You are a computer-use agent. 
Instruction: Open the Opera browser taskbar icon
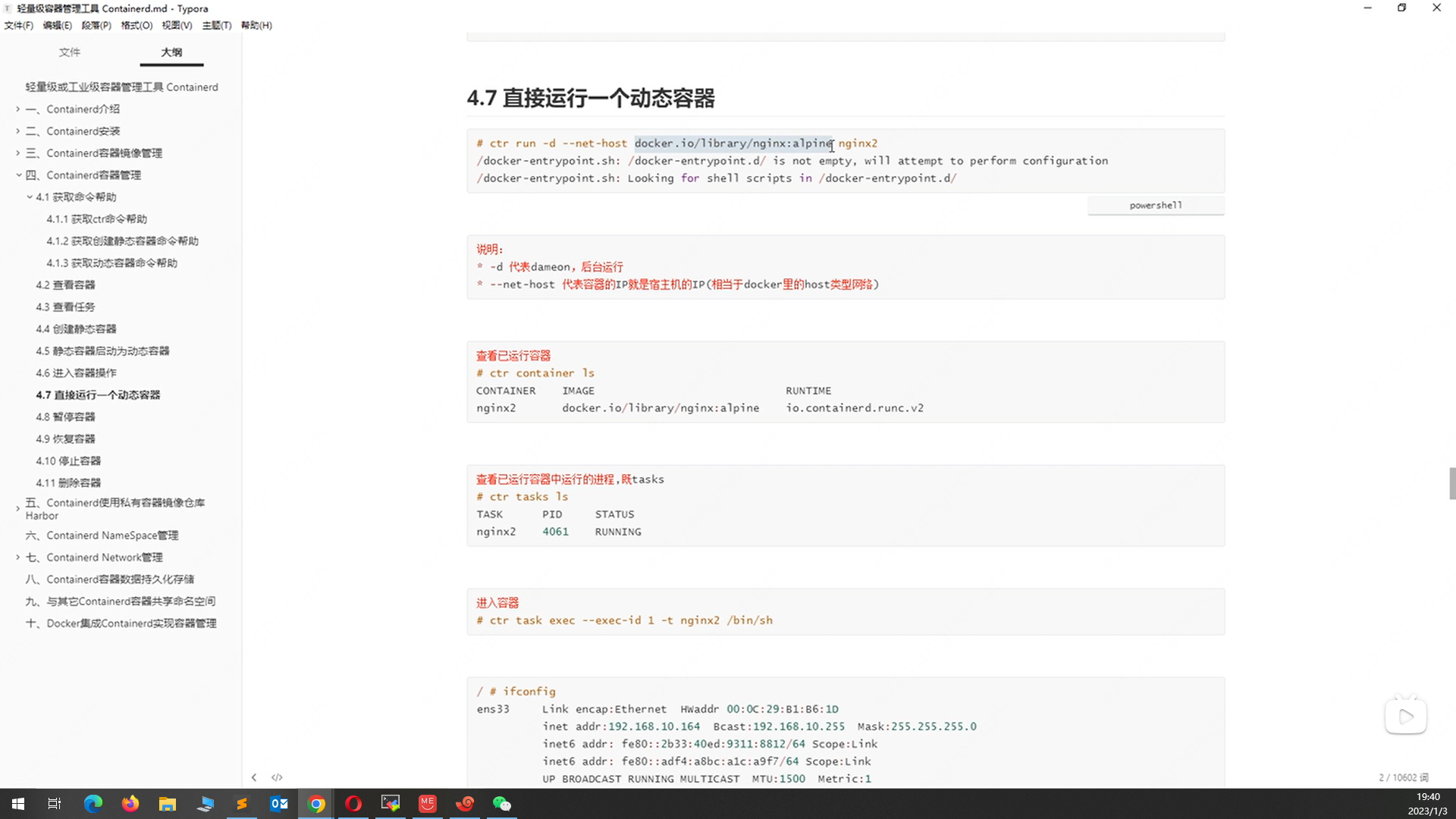[x=353, y=804]
